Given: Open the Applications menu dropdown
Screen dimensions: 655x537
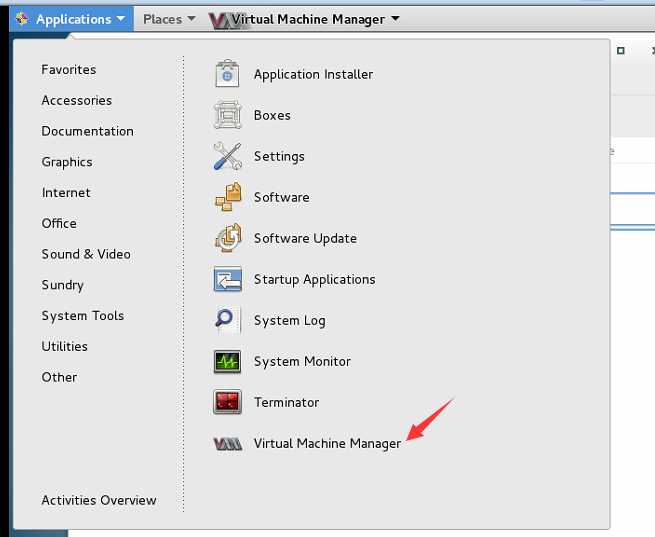Looking at the screenshot, I should click(71, 19).
